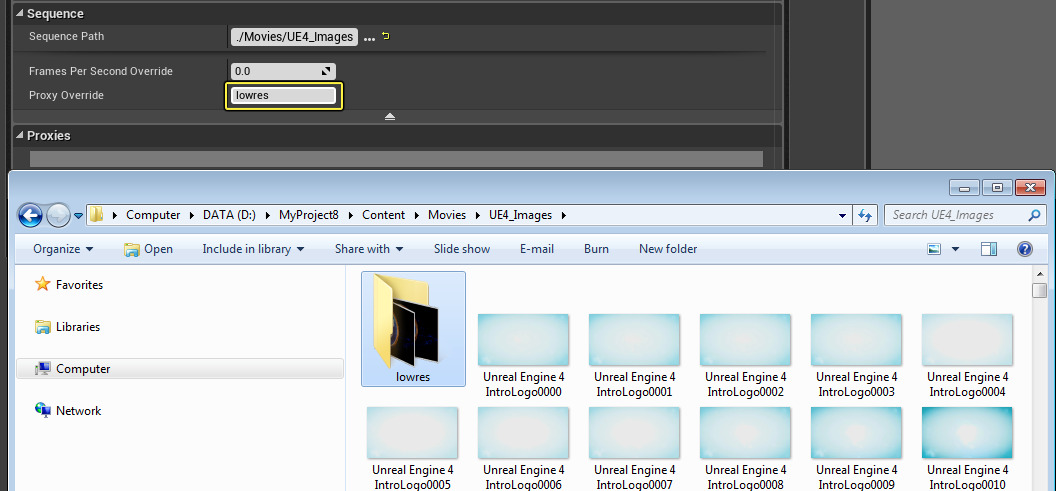
Task: Click the search magnifier in UE4_Images search box
Action: (1034, 215)
